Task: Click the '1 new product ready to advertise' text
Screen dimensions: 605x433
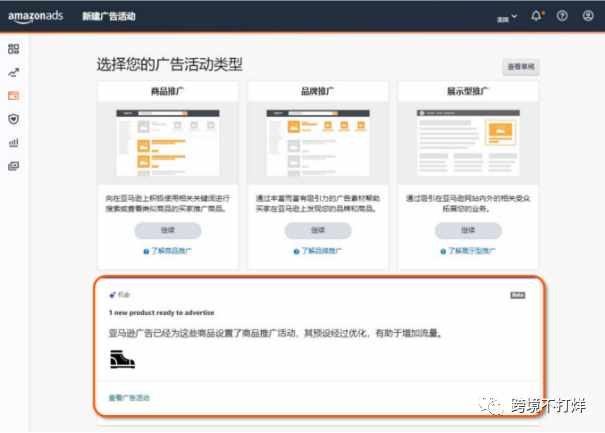Action: pos(161,313)
